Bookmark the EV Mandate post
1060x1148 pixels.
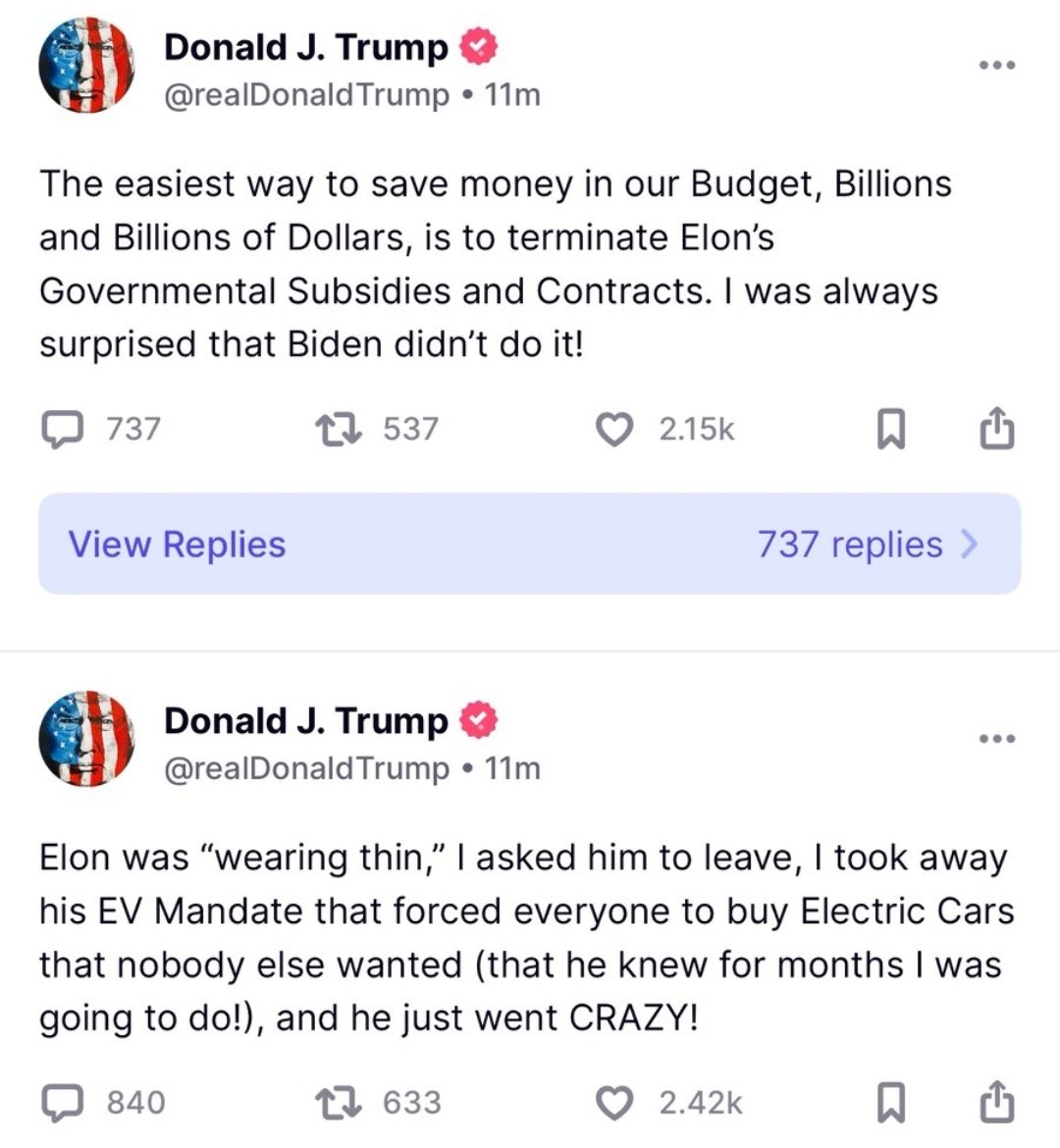[889, 1103]
